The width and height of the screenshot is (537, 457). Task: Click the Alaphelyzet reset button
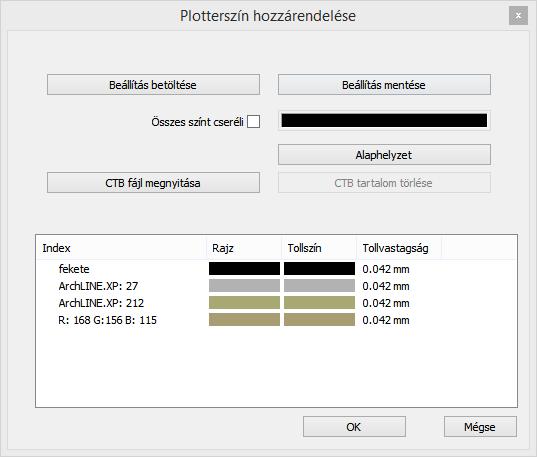384,155
